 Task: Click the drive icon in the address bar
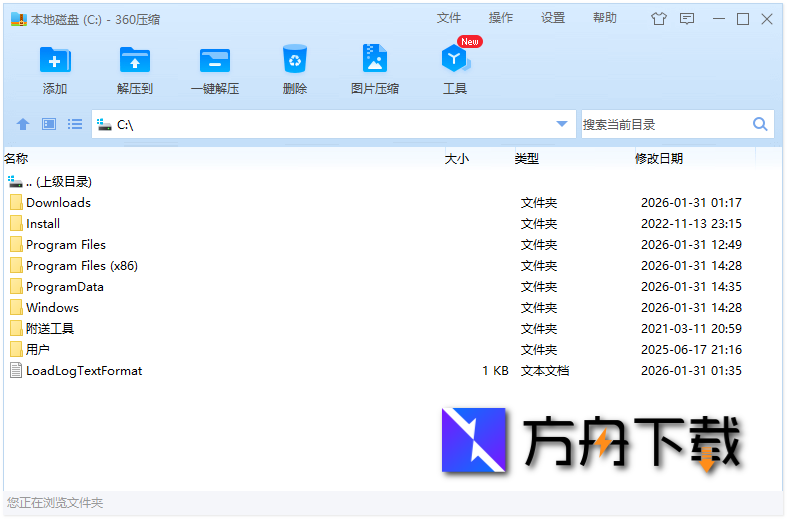click(104, 124)
